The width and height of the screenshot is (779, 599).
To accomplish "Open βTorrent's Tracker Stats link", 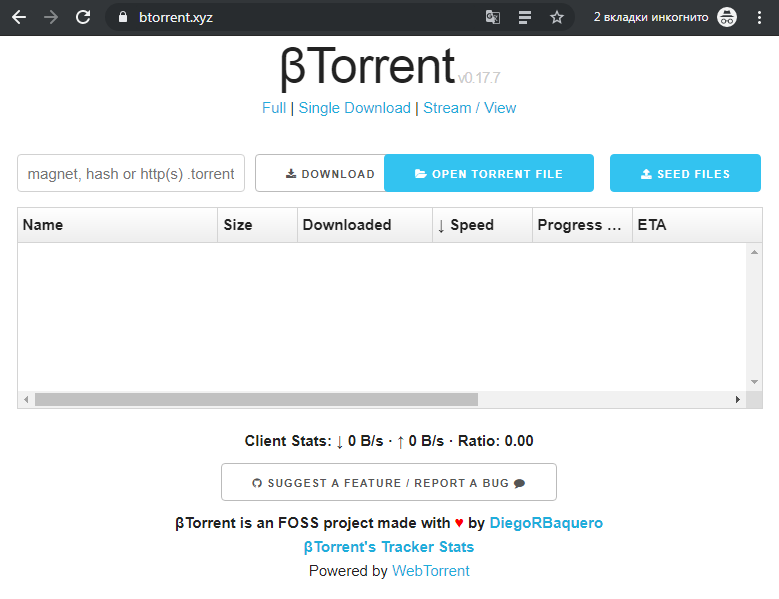I will 389,547.
